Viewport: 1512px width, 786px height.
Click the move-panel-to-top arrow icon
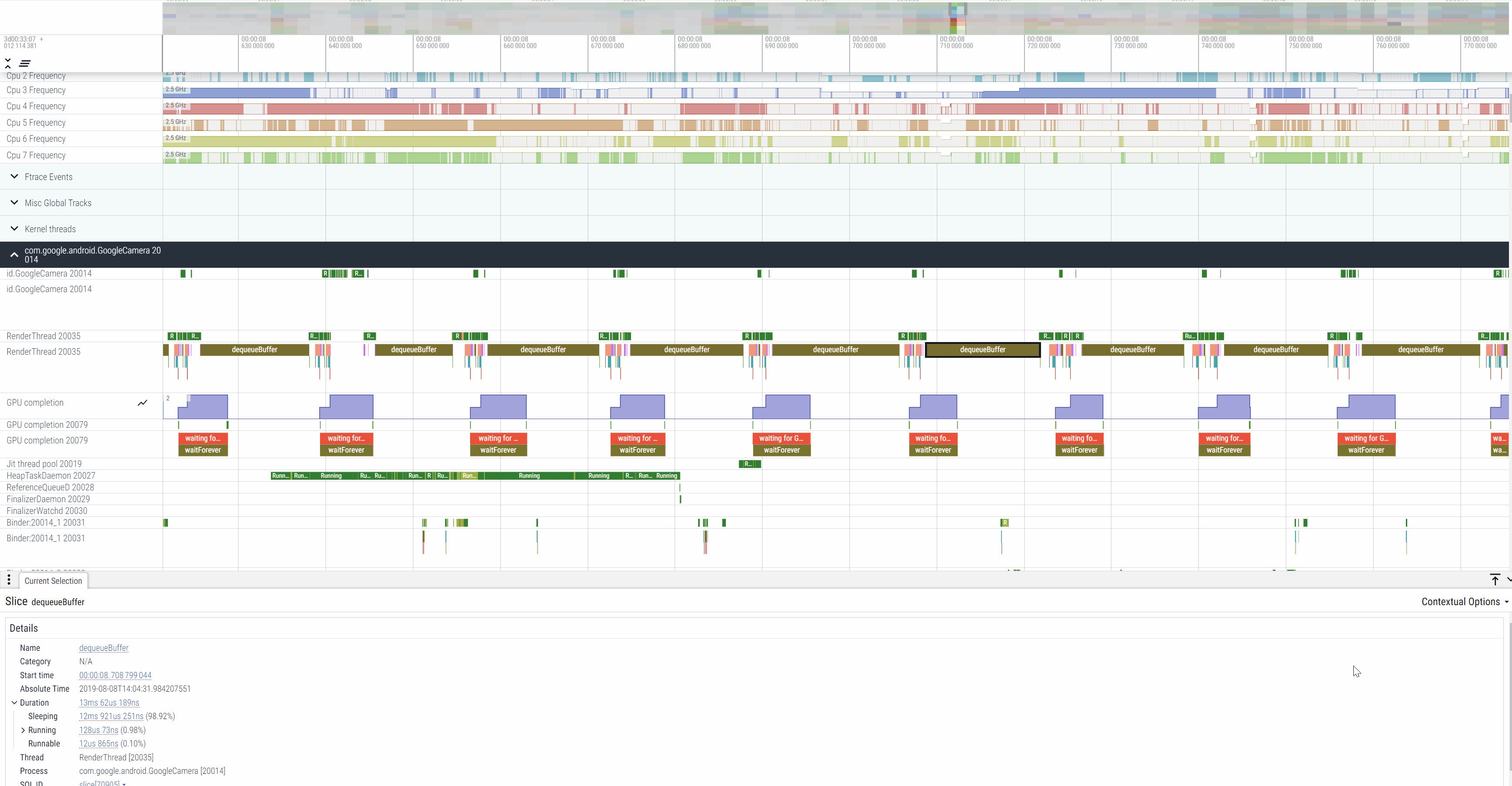[1495, 580]
